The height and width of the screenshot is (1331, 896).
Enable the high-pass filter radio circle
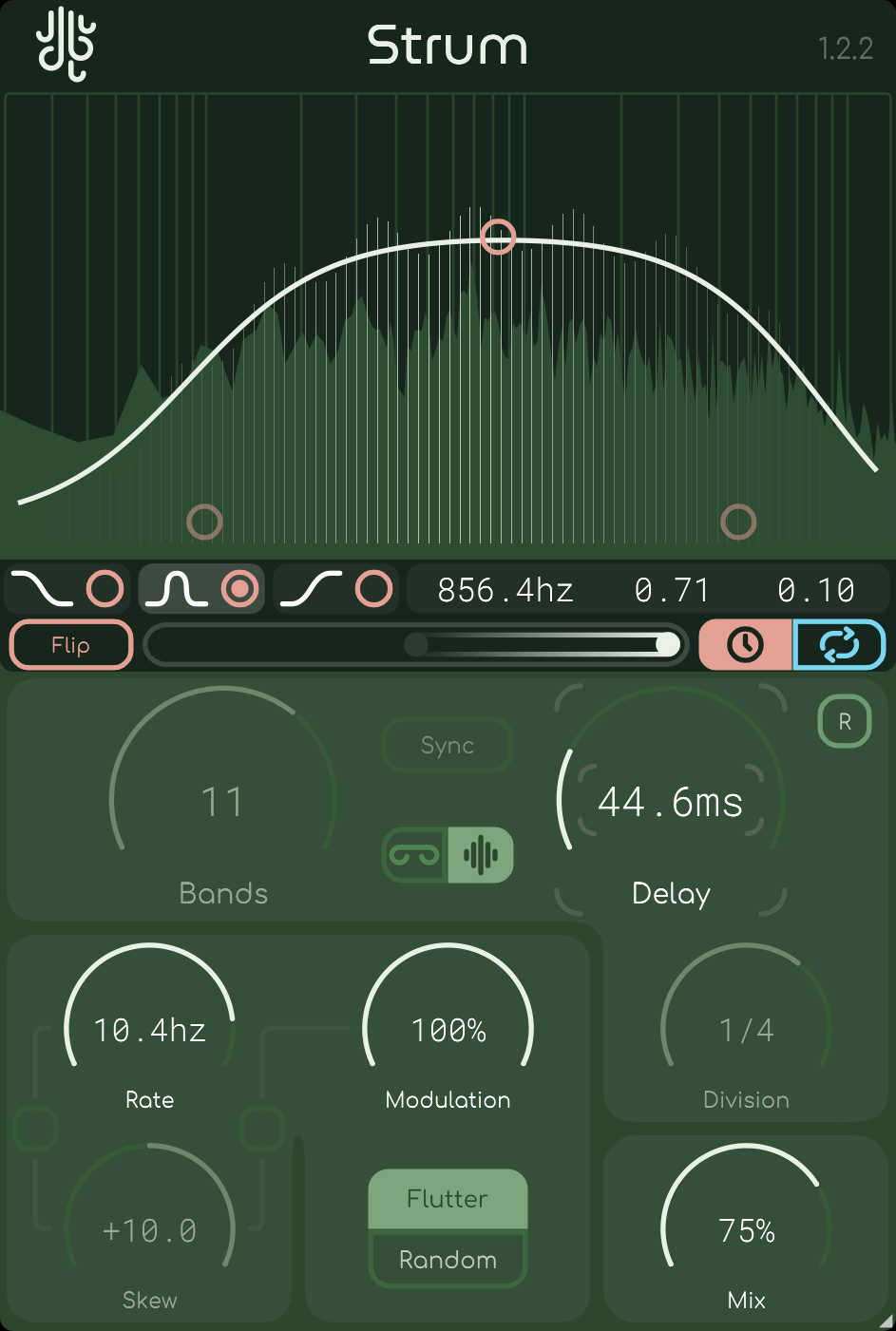373,590
